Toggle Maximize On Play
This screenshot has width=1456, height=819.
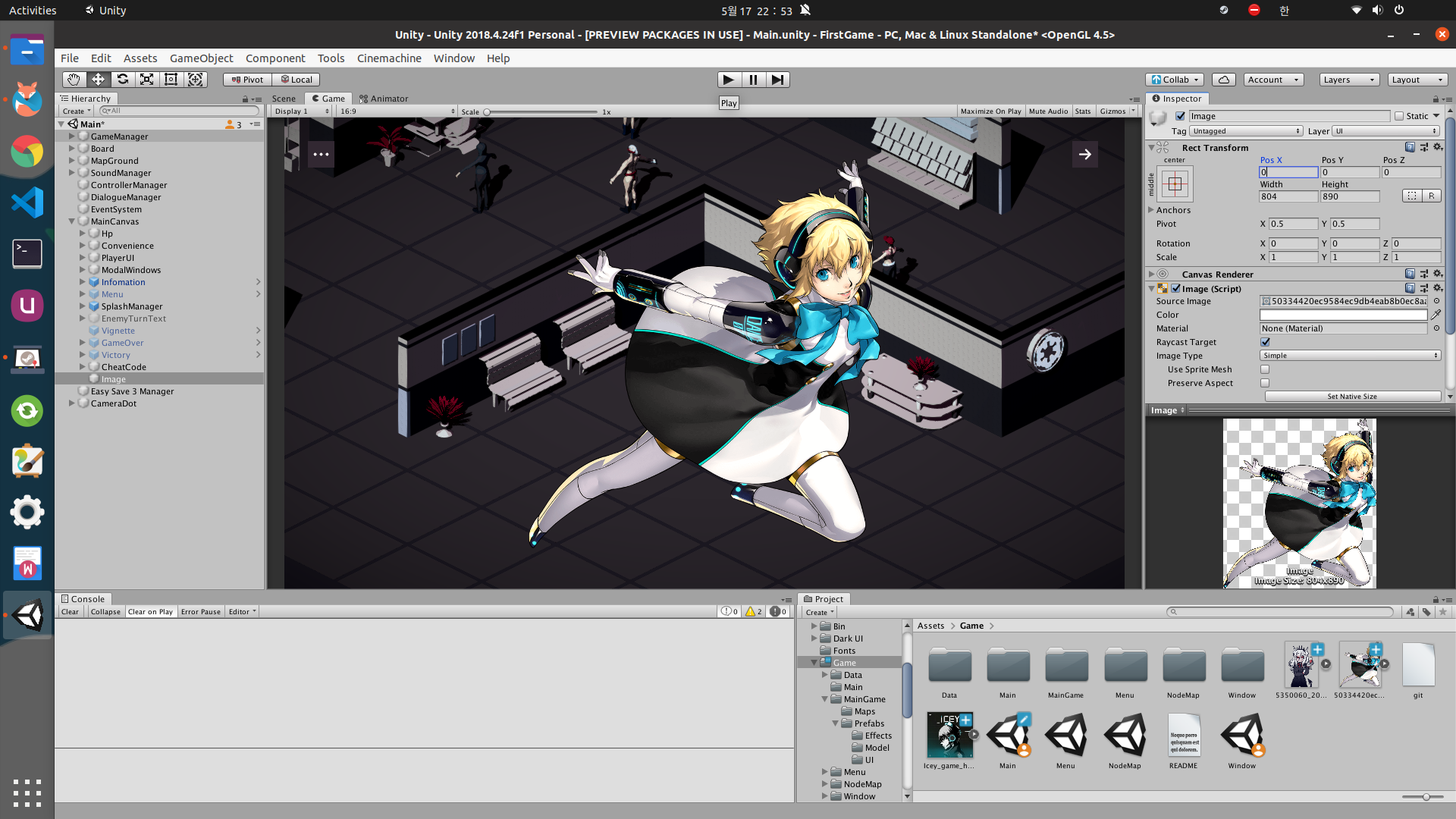click(x=990, y=111)
